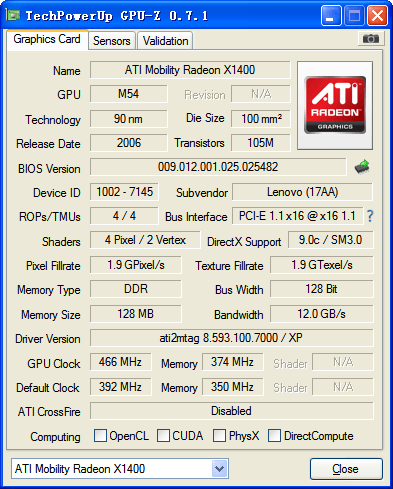The width and height of the screenshot is (393, 489).
Task: Click the GPU-Z title bar app icon
Action: pyautogui.click(x=13, y=15)
